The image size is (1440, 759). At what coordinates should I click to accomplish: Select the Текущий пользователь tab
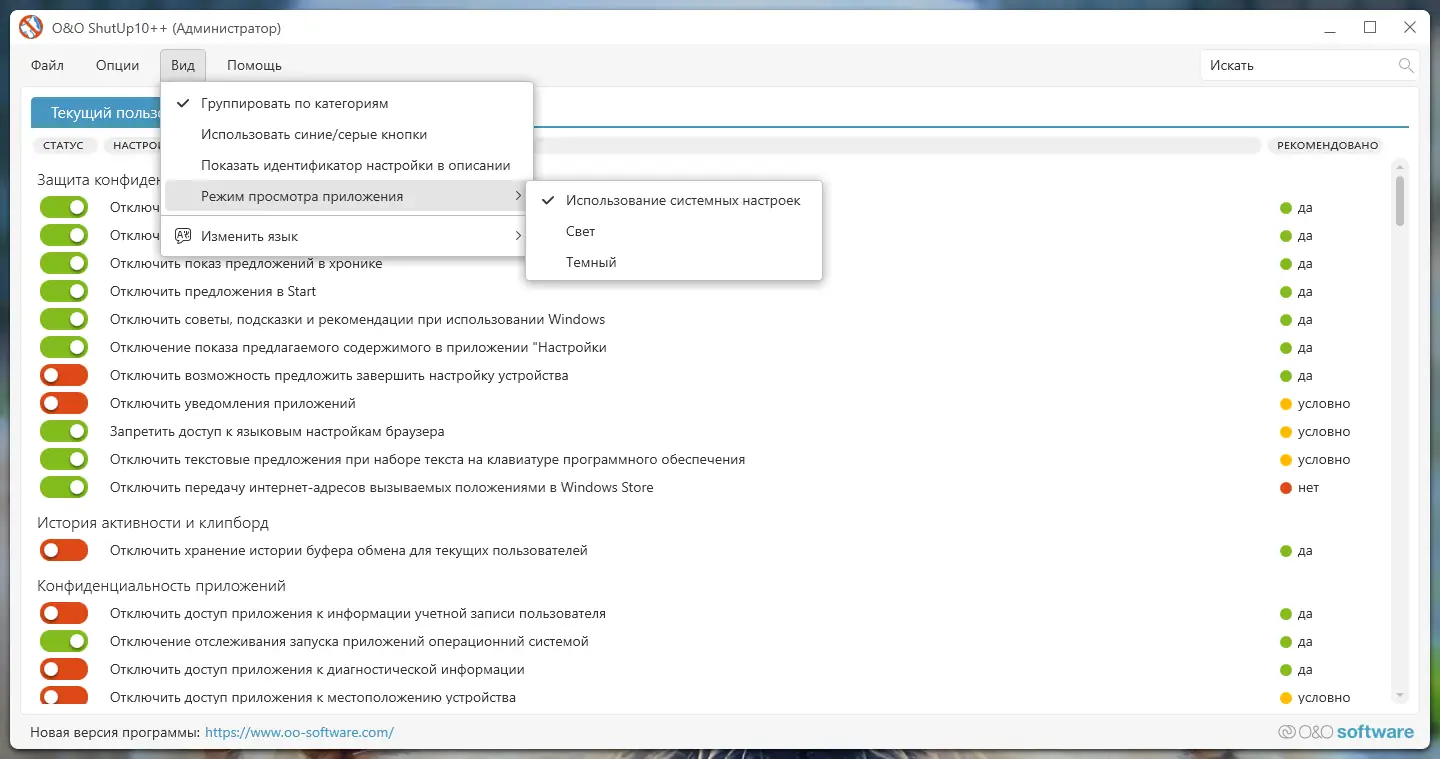point(97,113)
